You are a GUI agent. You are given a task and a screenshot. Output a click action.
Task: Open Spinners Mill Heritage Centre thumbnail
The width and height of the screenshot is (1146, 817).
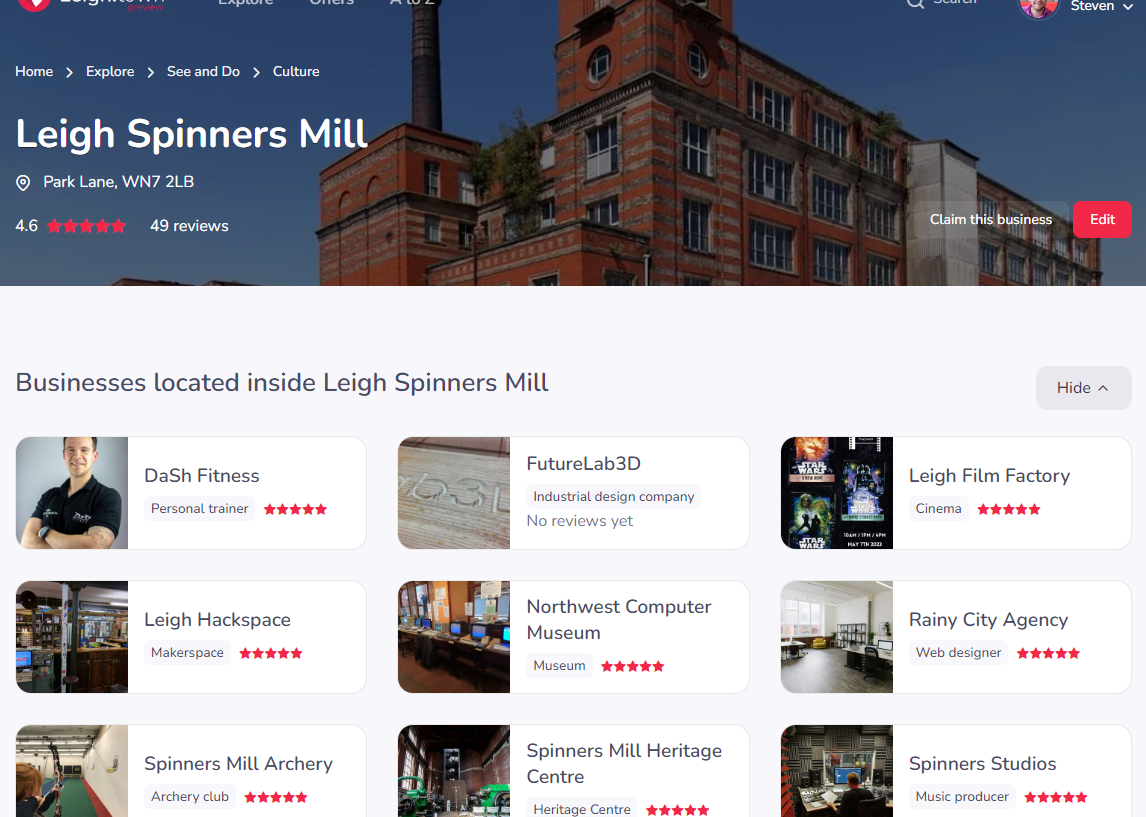[454, 771]
